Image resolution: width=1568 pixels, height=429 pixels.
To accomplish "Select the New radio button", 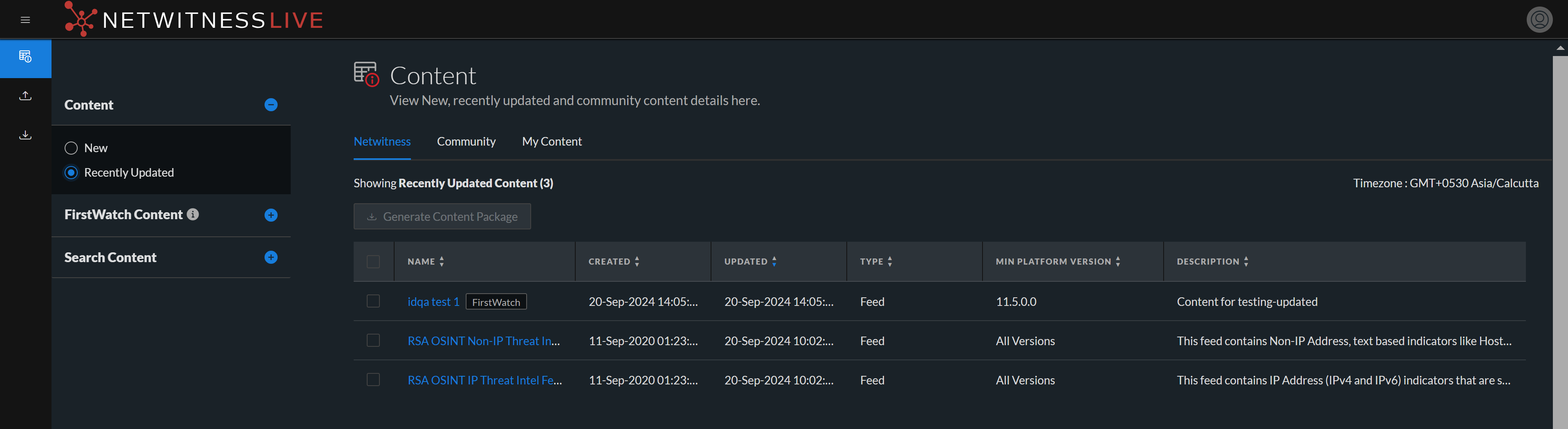I will click(71, 148).
